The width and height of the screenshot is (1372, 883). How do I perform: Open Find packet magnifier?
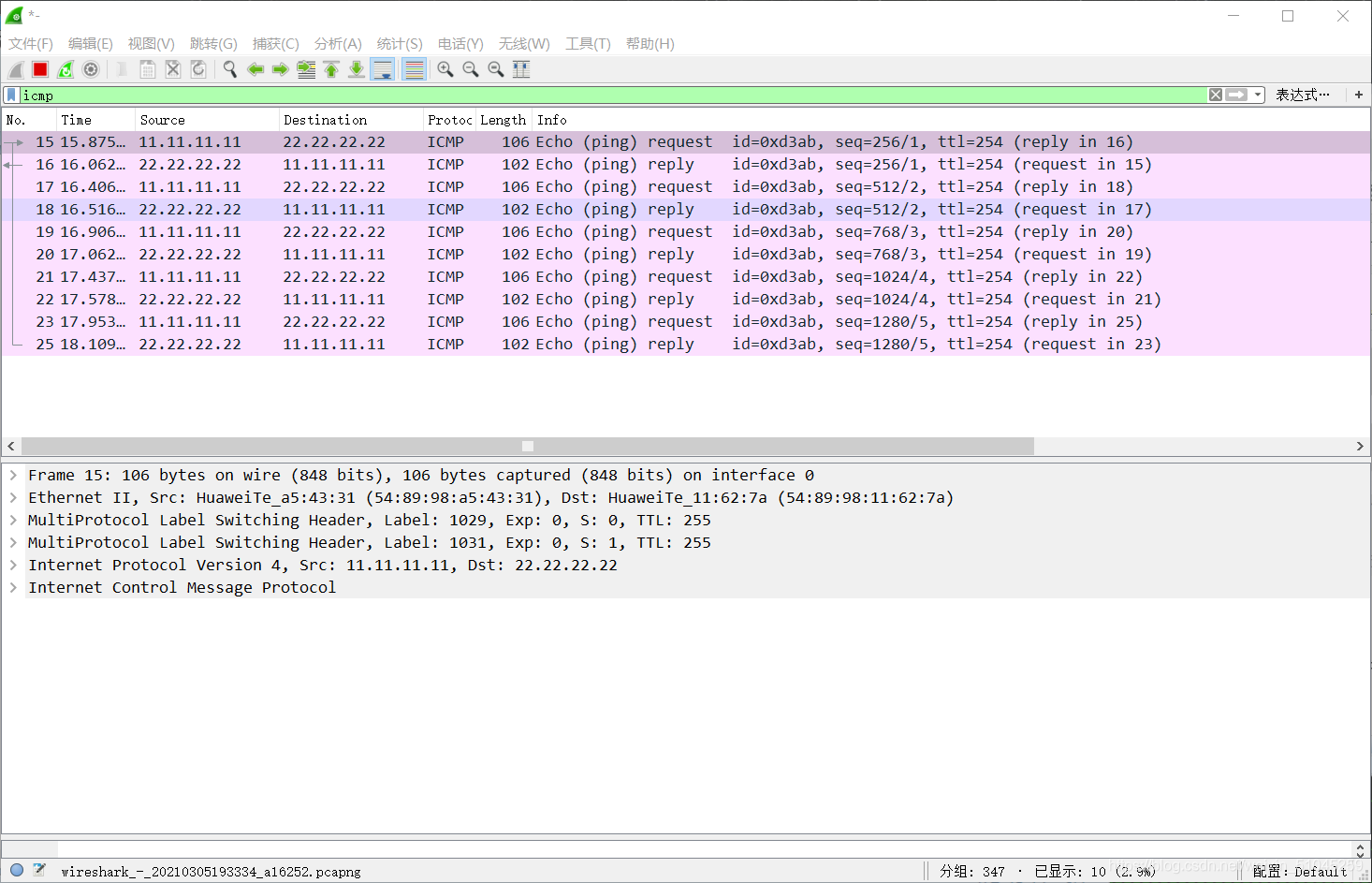point(230,69)
